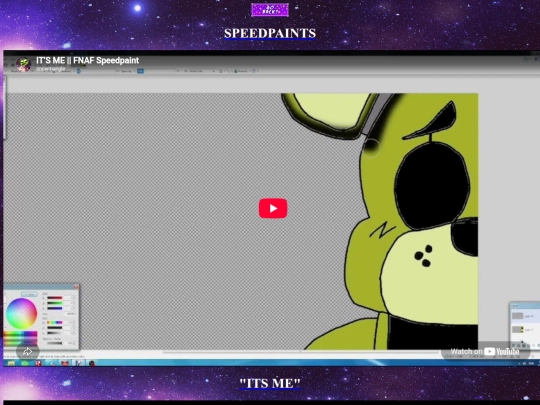Click the purple Go Back button

pos(270,10)
